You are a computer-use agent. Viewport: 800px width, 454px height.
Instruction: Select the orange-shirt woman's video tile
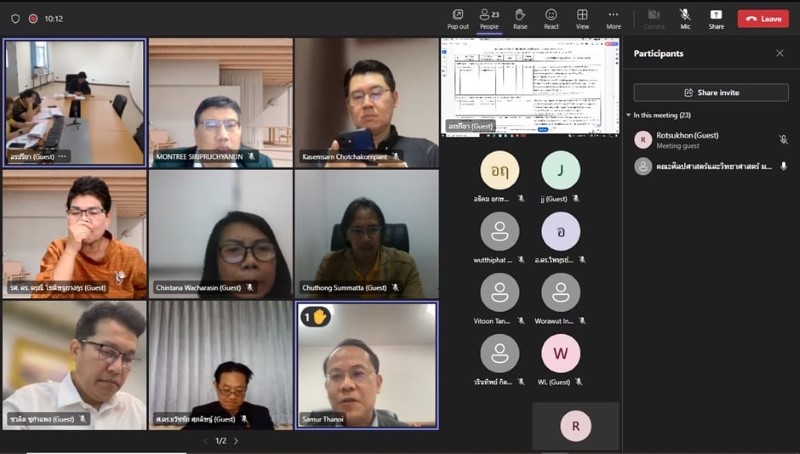(x=74, y=234)
